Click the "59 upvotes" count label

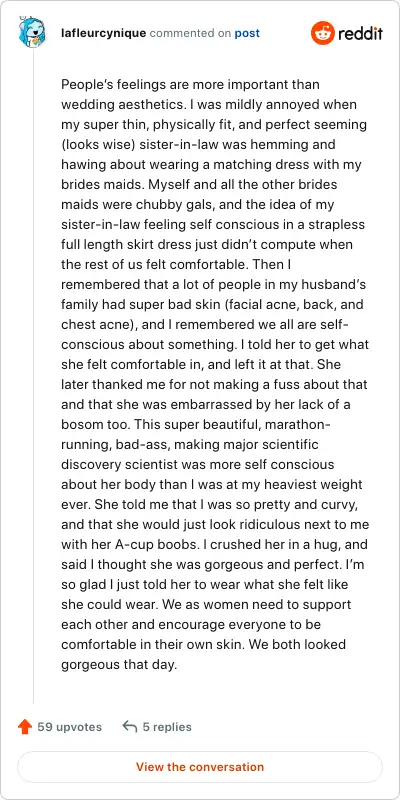pos(70,727)
